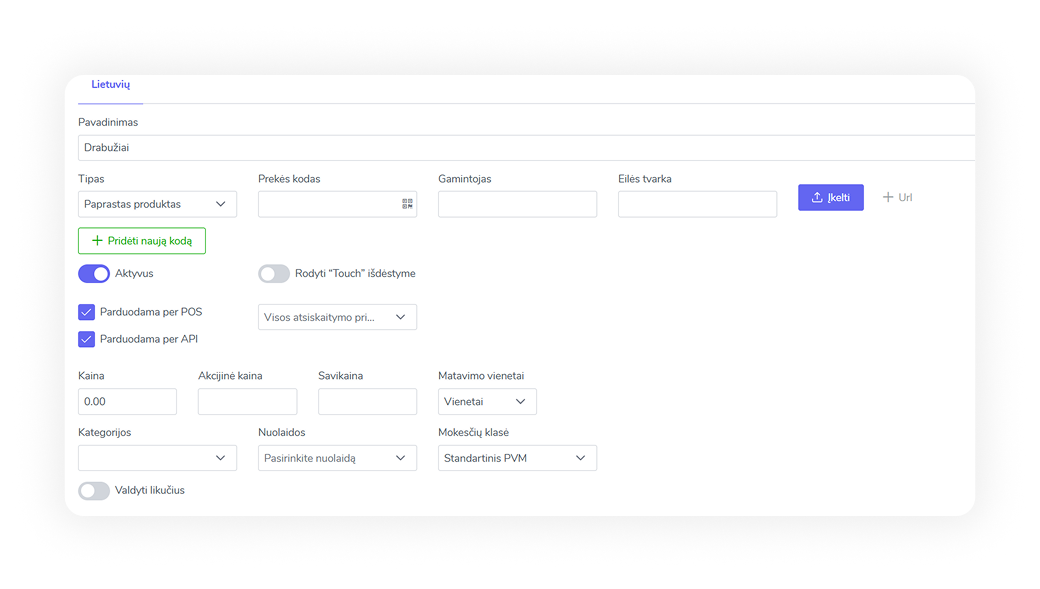The width and height of the screenshot is (1040, 589).
Task: Click the Eilės tvarka input field
Action: [697, 204]
